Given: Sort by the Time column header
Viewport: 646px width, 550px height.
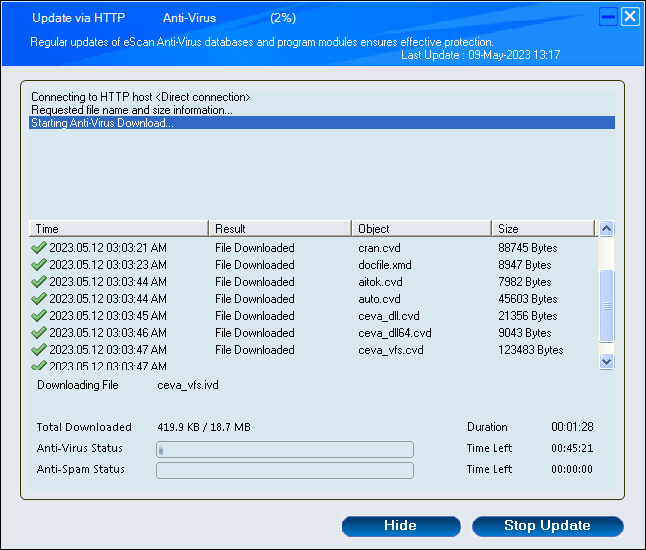Looking at the screenshot, I should coord(119,229).
